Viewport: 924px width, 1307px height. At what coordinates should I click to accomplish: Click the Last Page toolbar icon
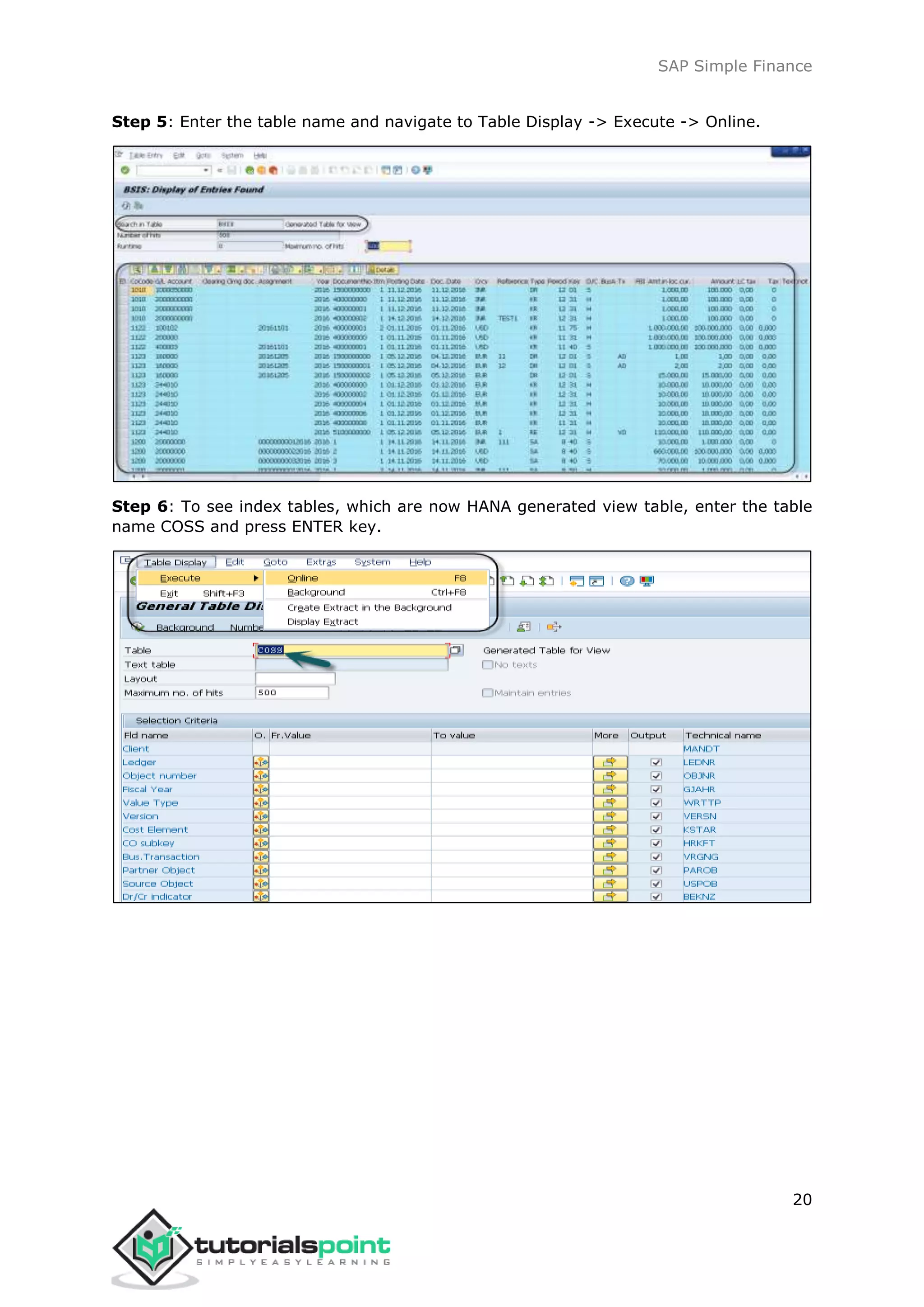(546, 581)
